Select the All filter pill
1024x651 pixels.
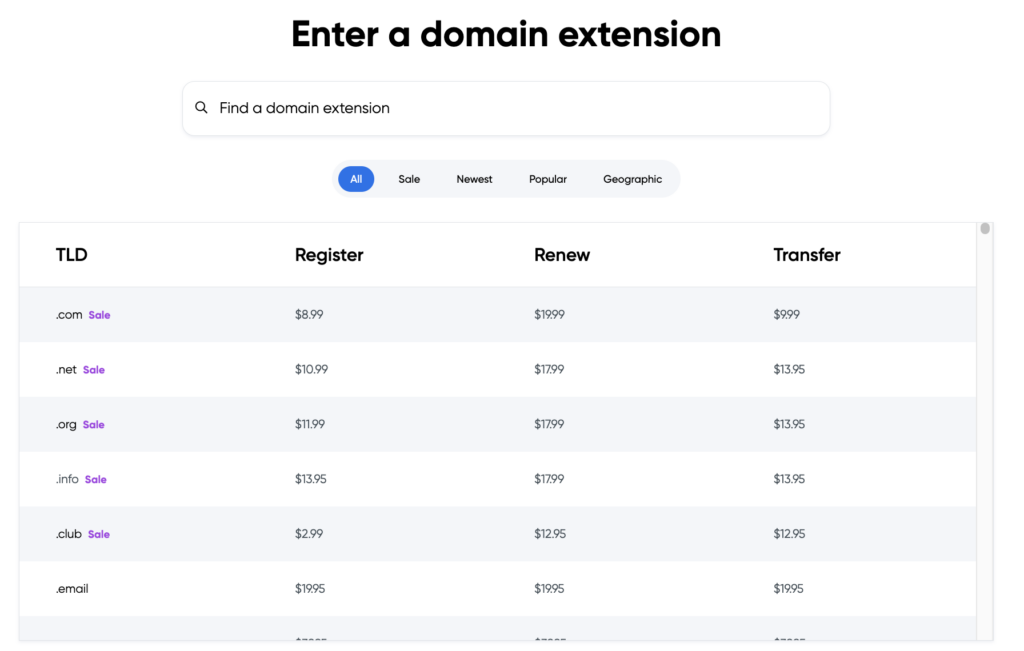[356, 179]
